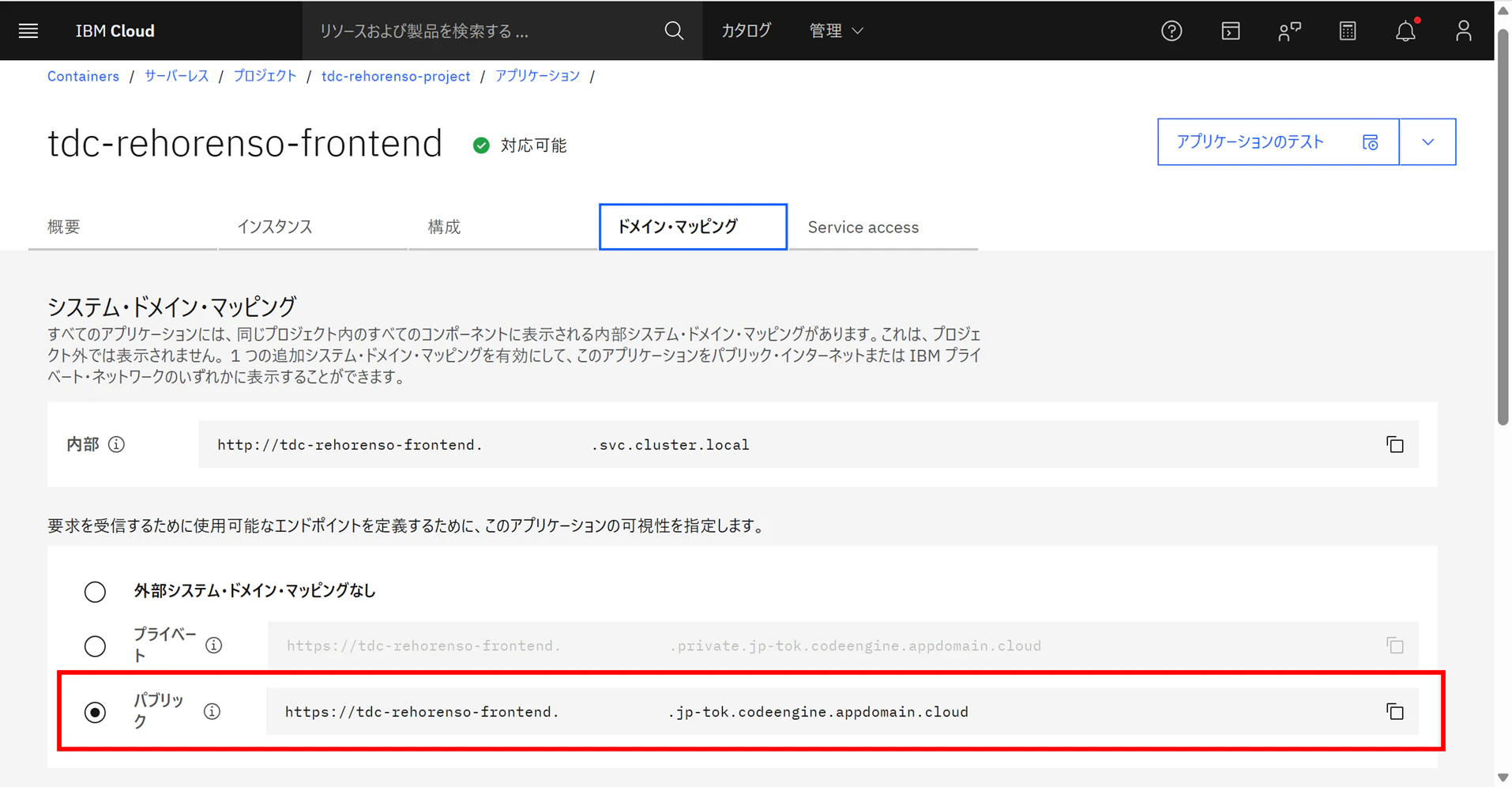Go to アプリケーション breadcrumb link
The width and height of the screenshot is (1512, 787).
point(537,77)
